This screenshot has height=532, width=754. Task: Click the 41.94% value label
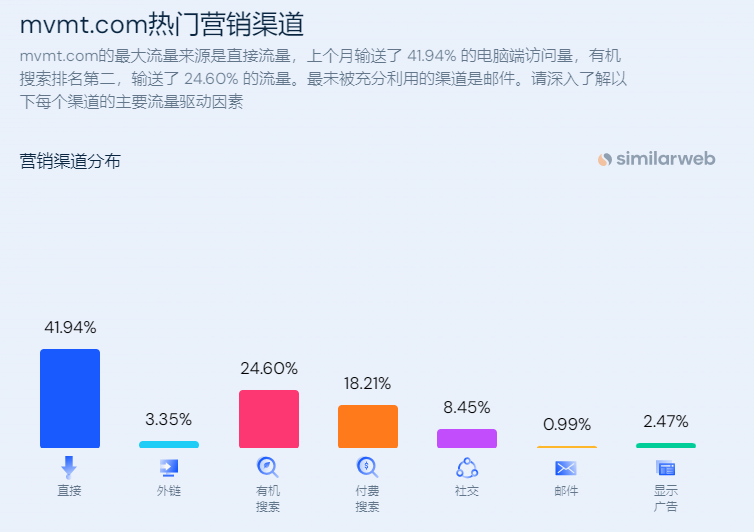[x=70, y=328]
